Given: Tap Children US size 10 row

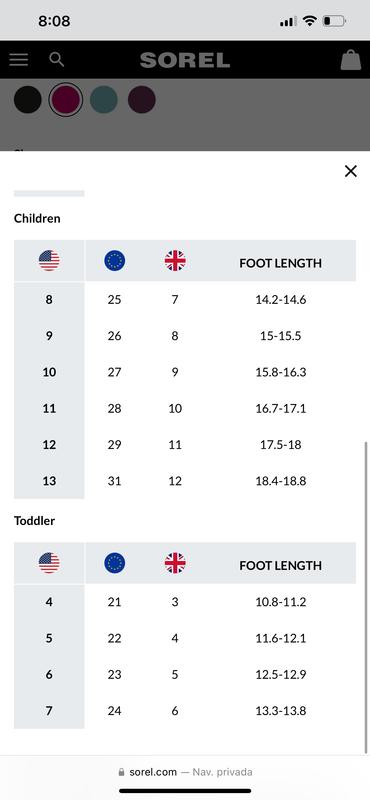Looking at the screenshot, I should click(x=185, y=372).
